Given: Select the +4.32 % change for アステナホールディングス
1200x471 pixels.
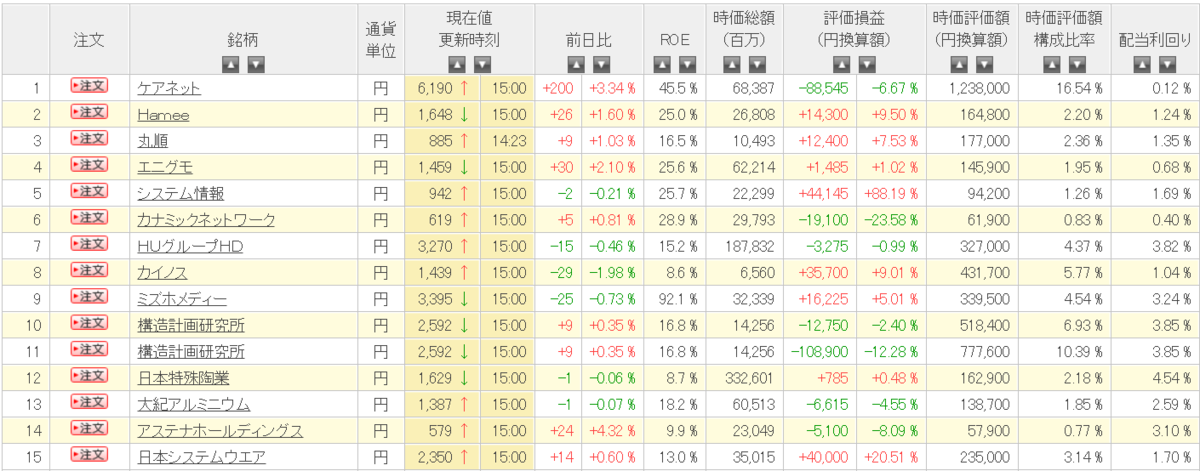Looking at the screenshot, I should tap(613, 431).
